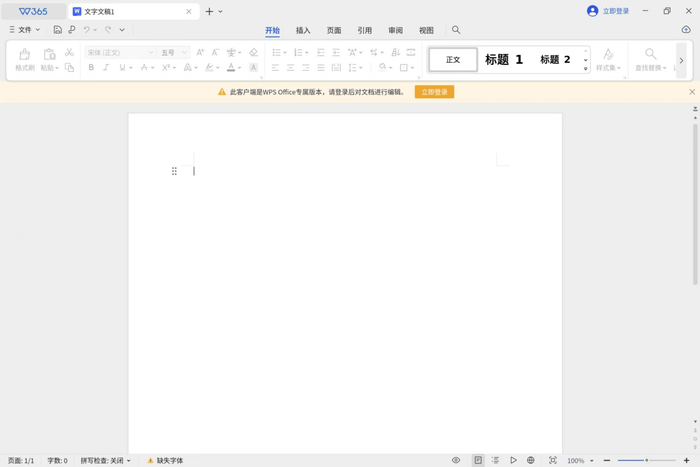Apply the 标题 1 heading style
Screen dimensions: 700x467
click(x=504, y=60)
